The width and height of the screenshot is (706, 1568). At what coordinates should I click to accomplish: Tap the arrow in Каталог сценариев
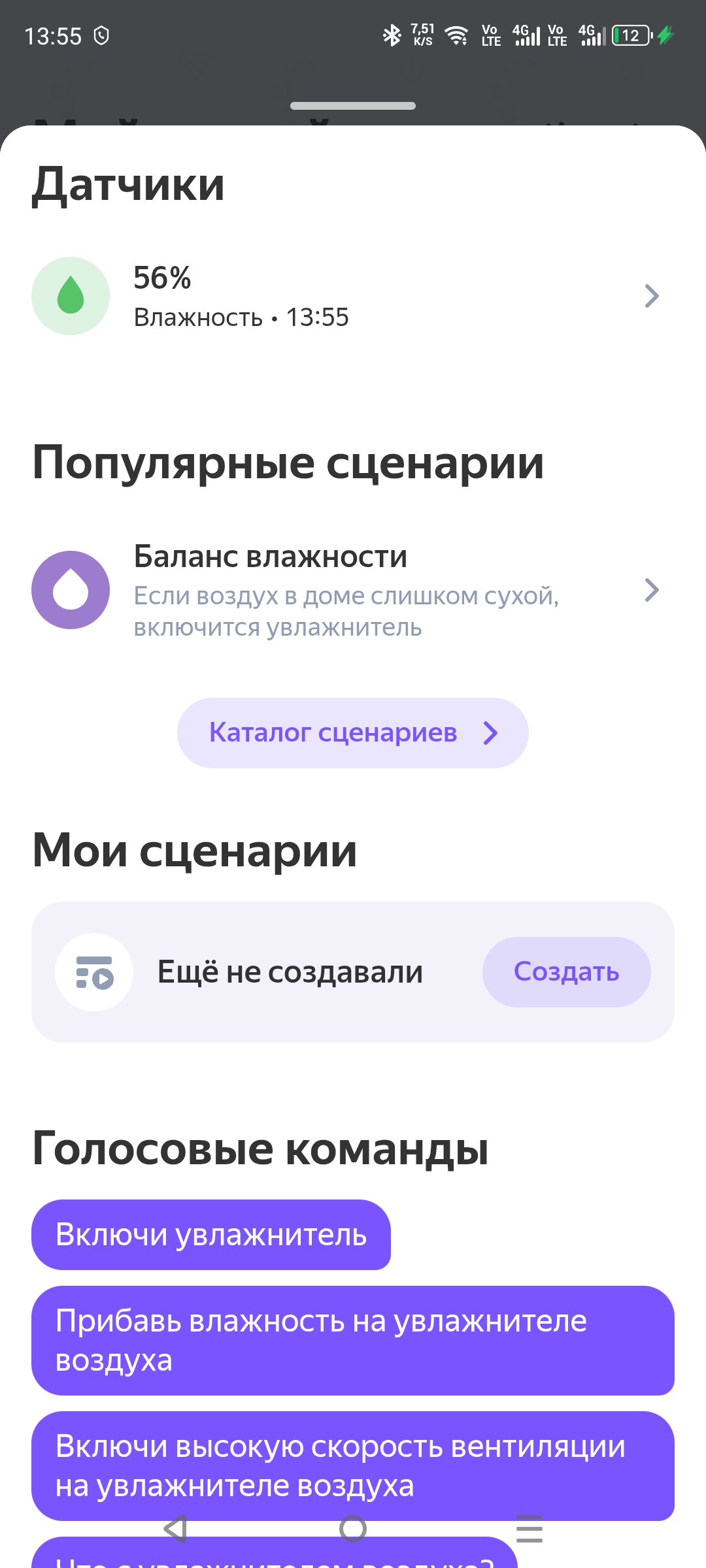tap(490, 733)
